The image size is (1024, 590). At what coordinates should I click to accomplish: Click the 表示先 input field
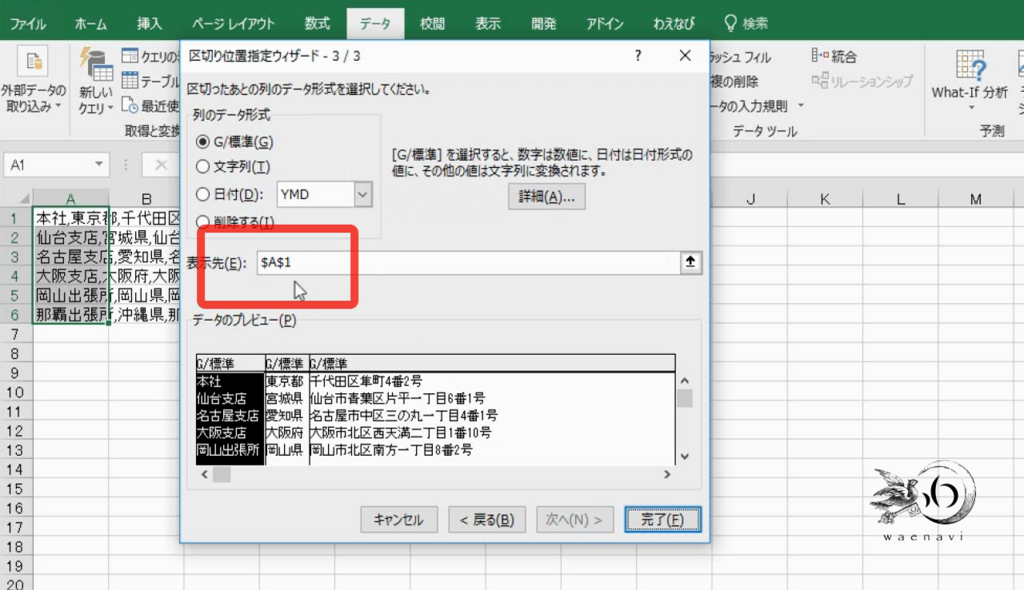(468, 263)
